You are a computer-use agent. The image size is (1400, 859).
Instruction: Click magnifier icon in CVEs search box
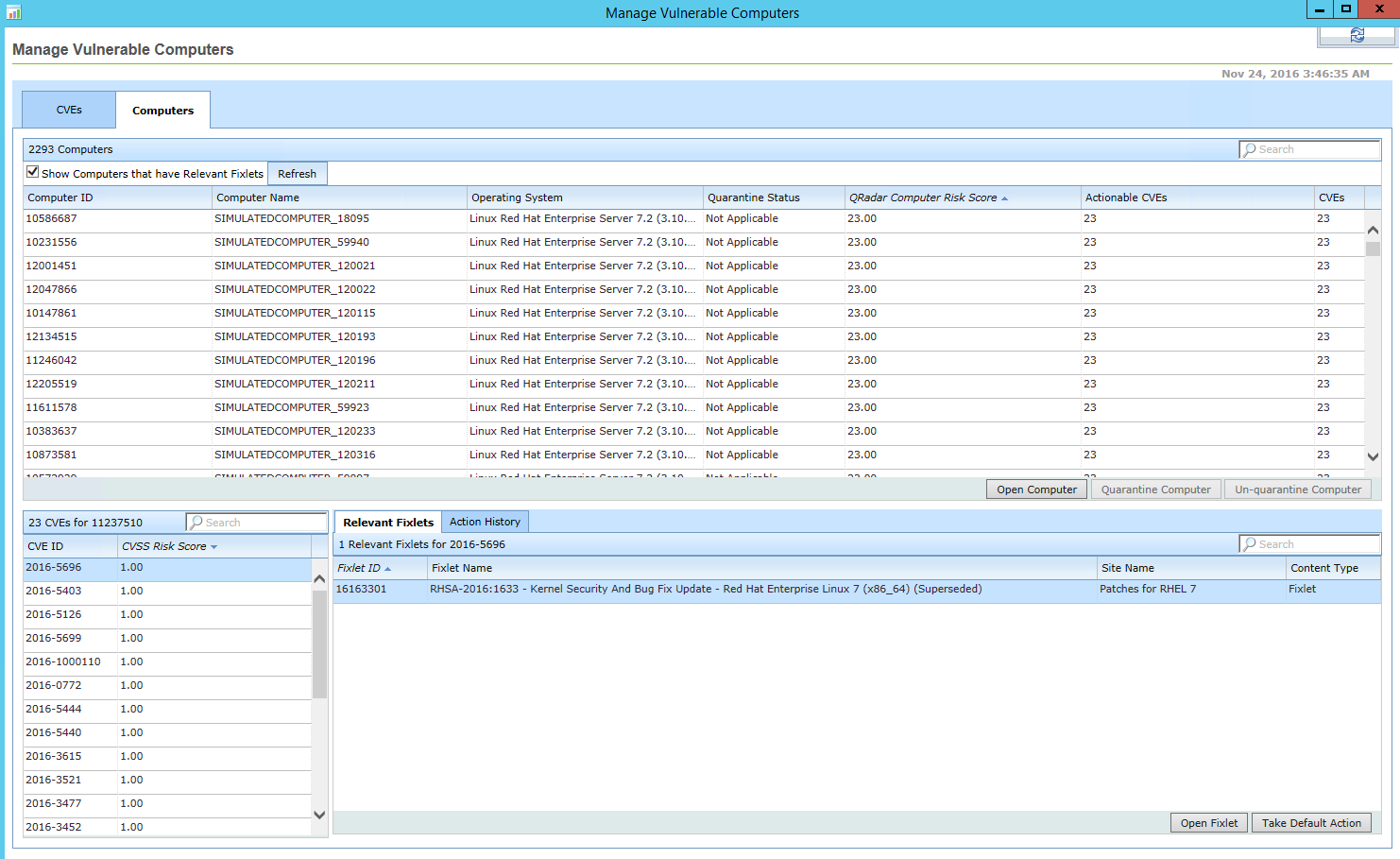pos(196,523)
